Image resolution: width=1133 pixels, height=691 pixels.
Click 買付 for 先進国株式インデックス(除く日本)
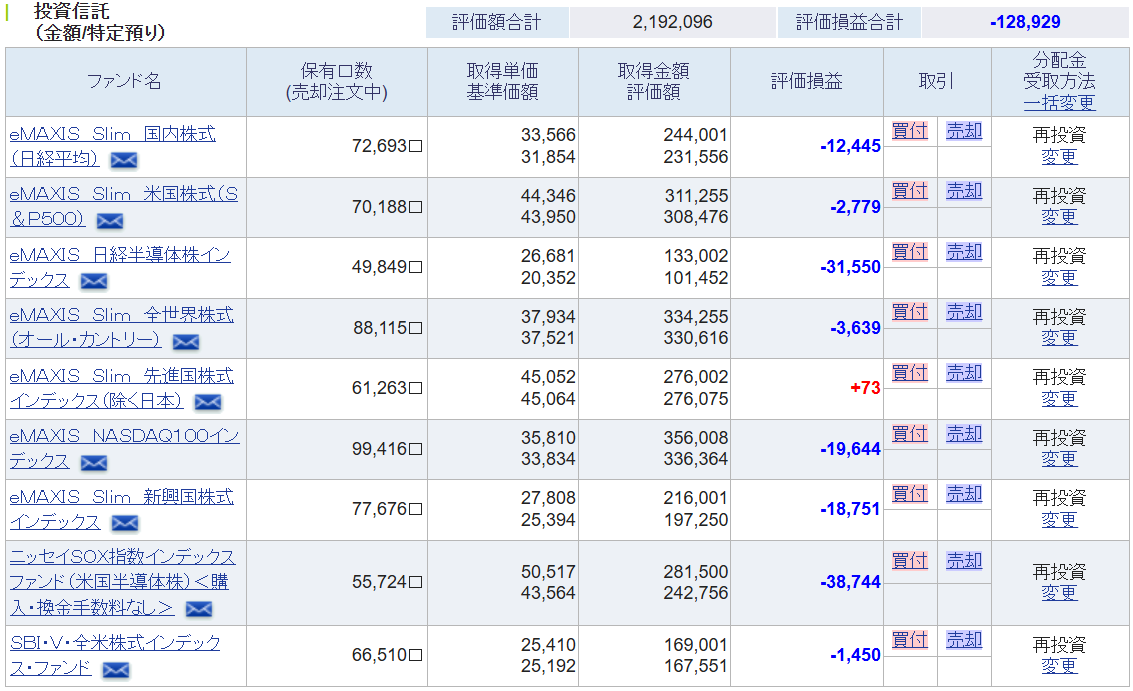tap(910, 372)
